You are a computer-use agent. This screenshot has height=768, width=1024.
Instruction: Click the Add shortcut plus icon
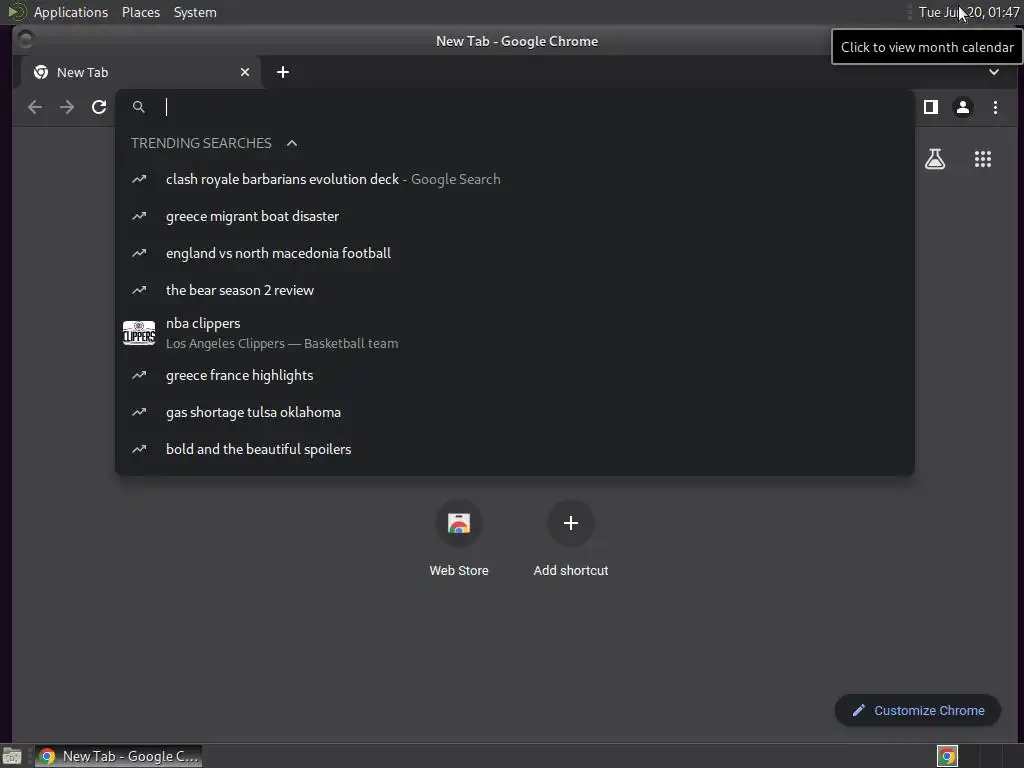click(x=571, y=523)
